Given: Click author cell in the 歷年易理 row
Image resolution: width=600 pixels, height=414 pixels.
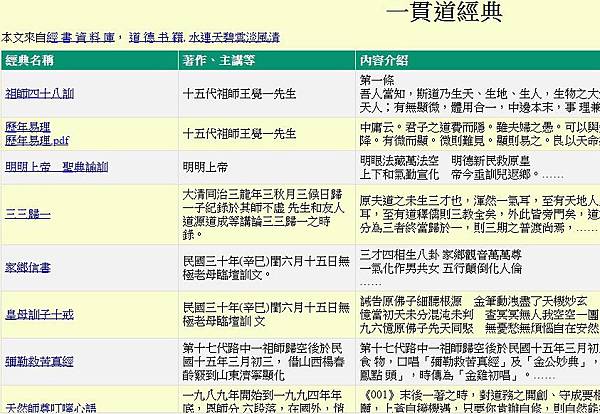Looking at the screenshot, I should (240, 134).
